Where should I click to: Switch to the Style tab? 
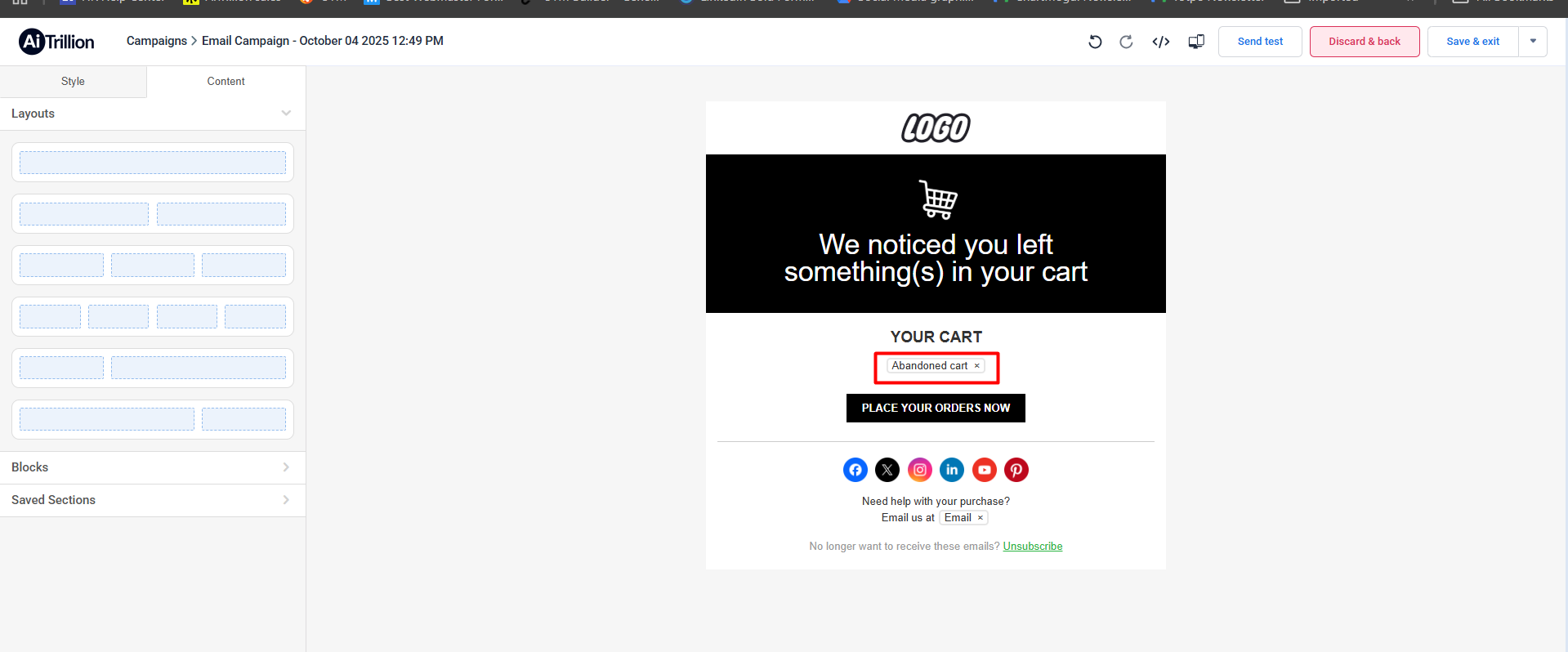(73, 82)
